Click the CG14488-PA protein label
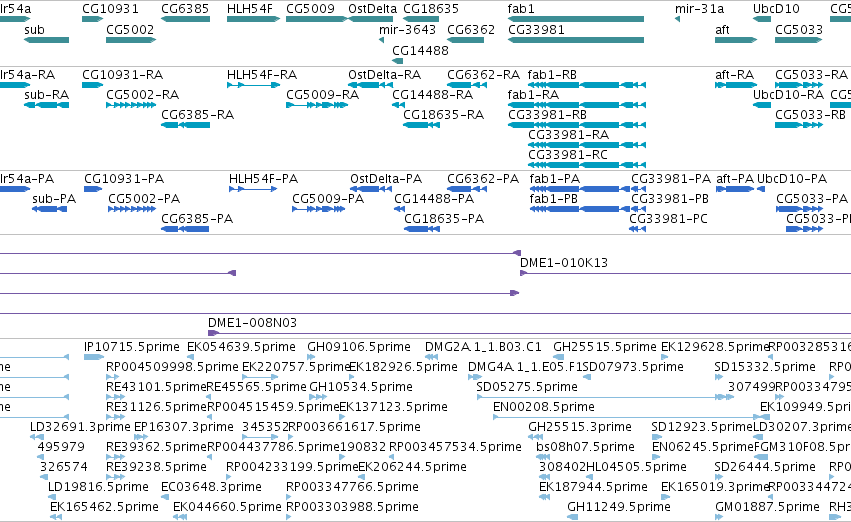 point(434,199)
